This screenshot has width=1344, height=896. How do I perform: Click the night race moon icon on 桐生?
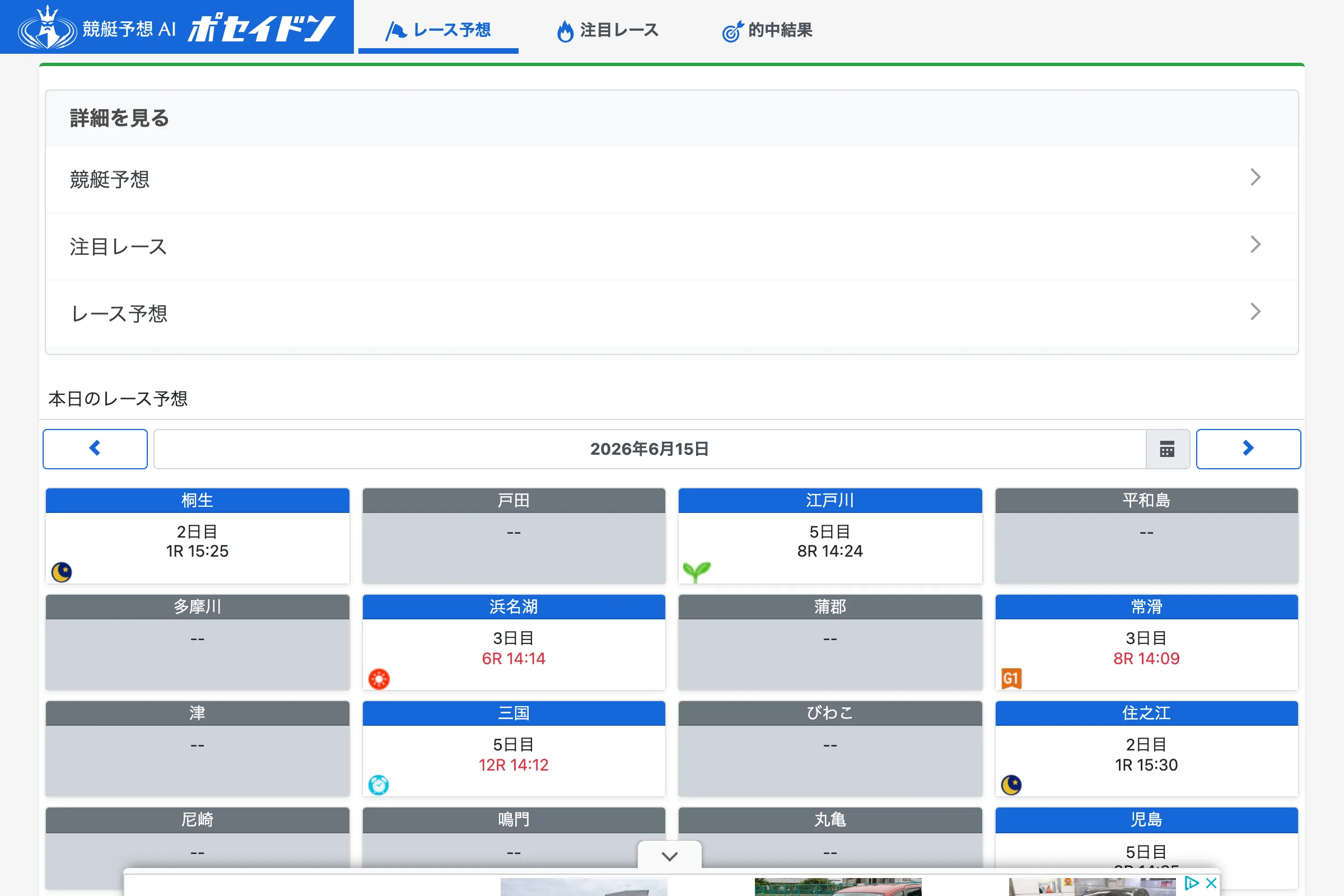[x=62, y=571]
